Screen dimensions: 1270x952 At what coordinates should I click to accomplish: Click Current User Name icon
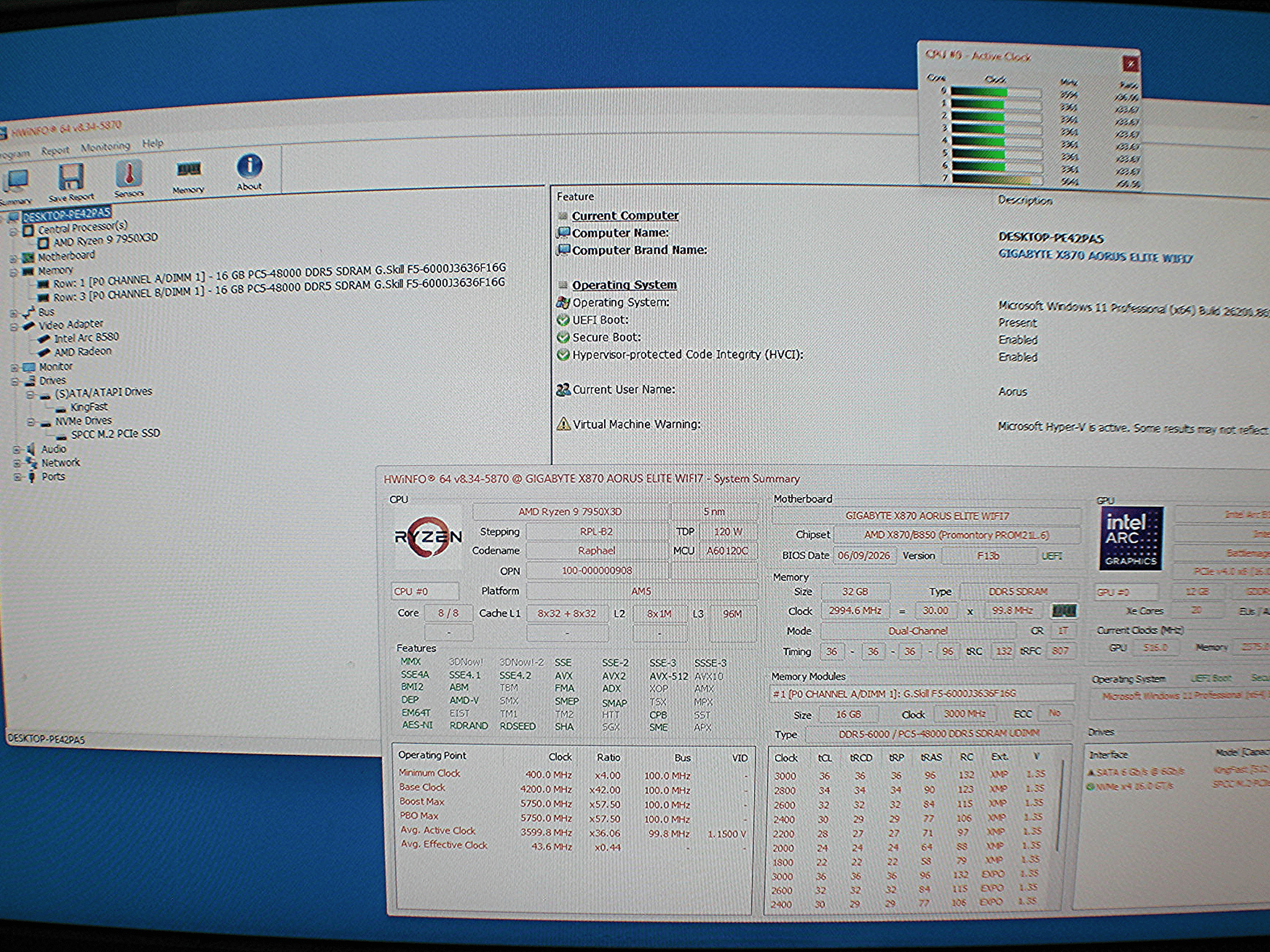tap(563, 389)
